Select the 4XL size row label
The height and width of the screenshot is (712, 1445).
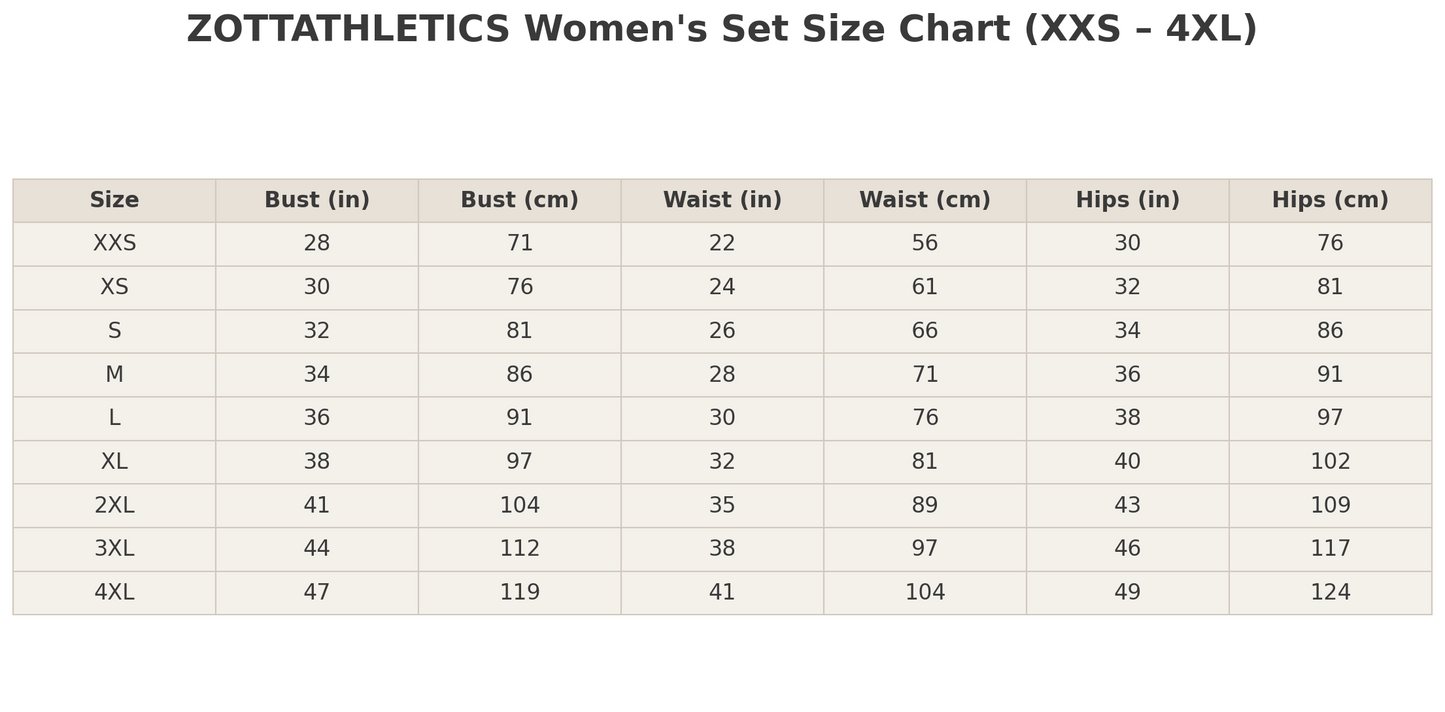pos(114,593)
